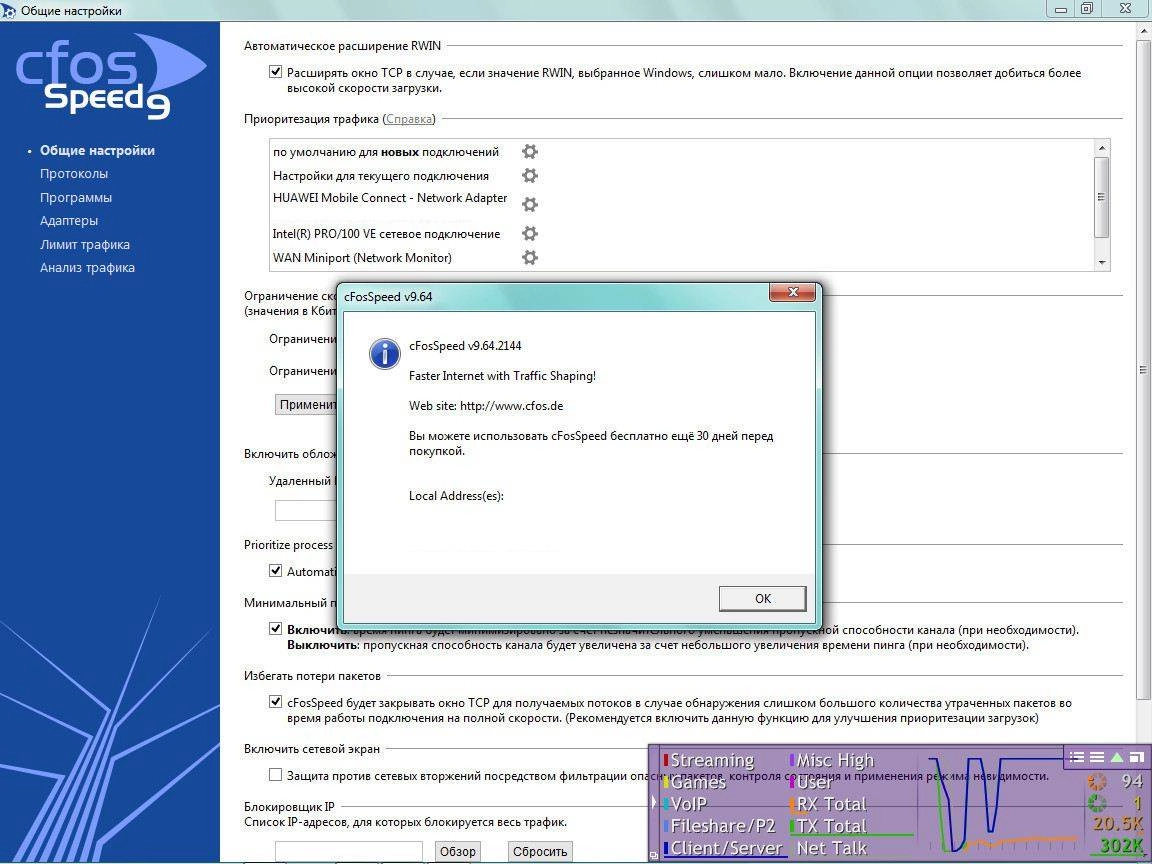1152x864 pixels.
Task: Click 'WAN Miniport (Network Monitor)' row text
Action: (x=362, y=258)
